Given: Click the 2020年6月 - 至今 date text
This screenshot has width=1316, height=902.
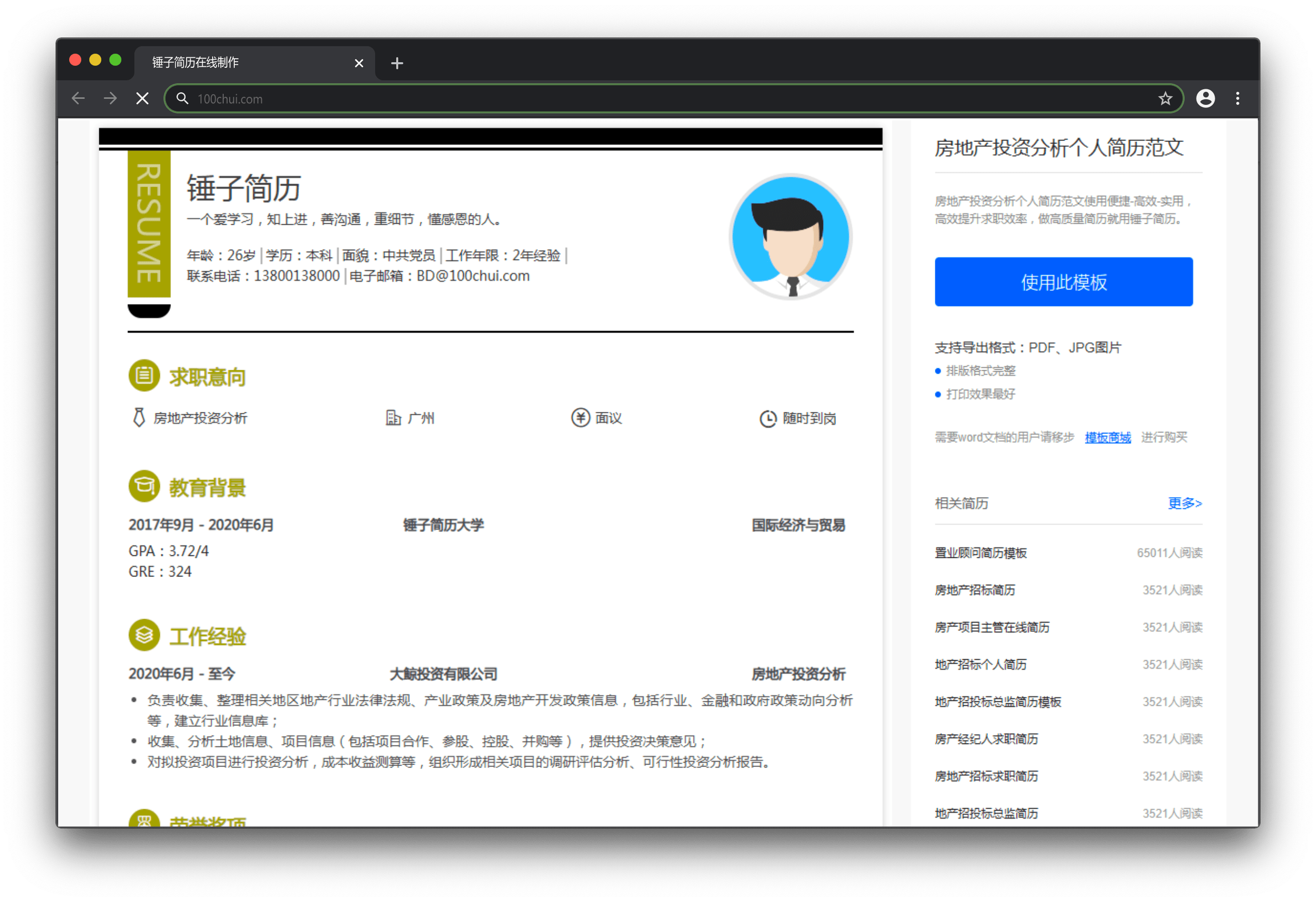Looking at the screenshot, I should (x=182, y=674).
